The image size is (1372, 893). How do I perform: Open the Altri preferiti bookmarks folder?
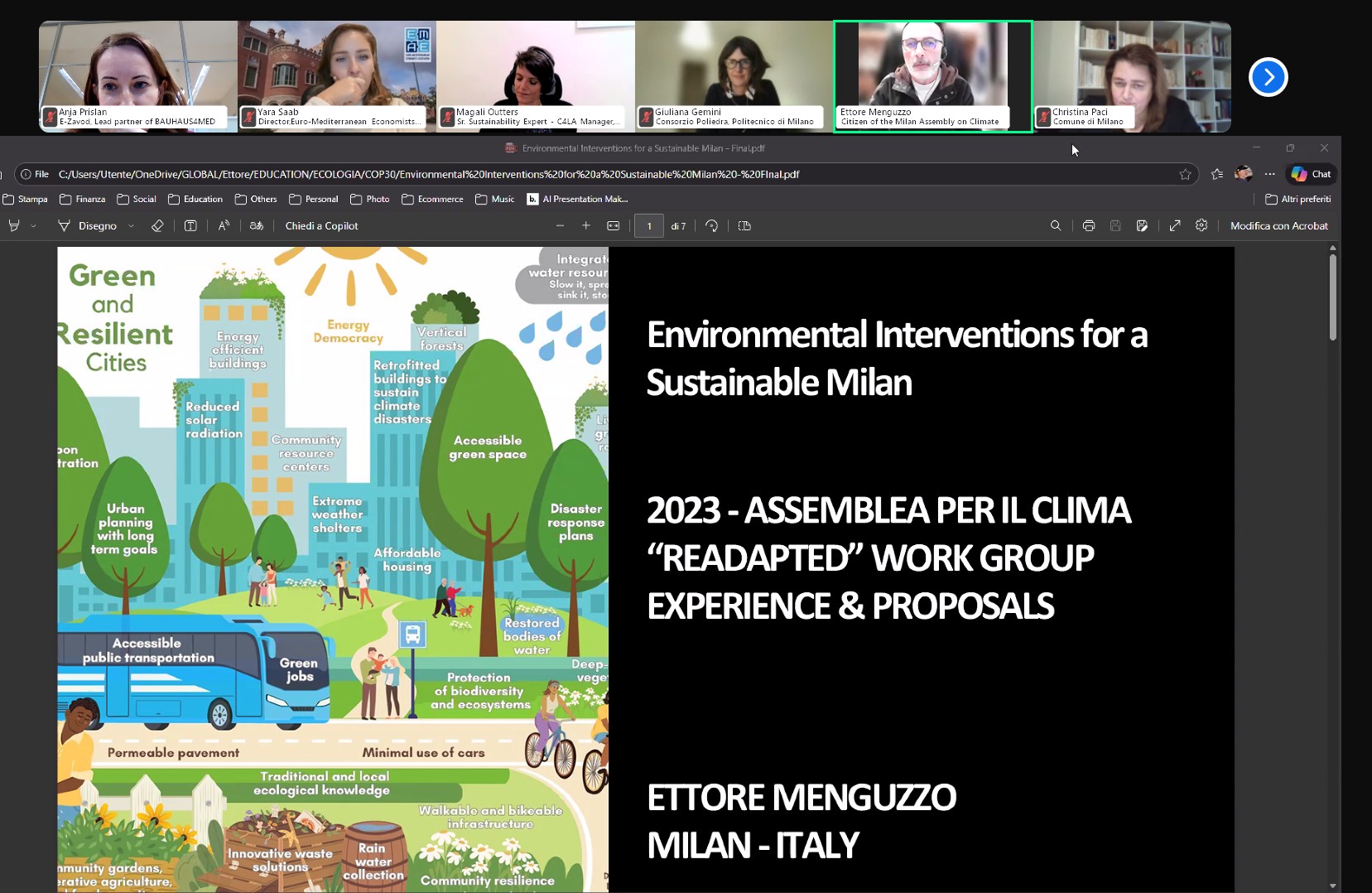[1298, 199]
